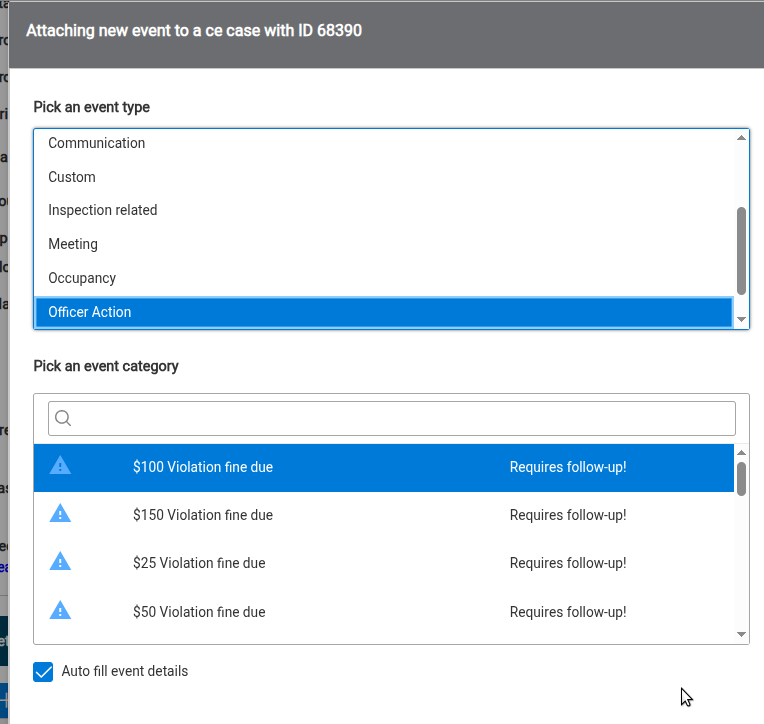Click the warning icon beside $50 Violation fine due

[x=60, y=610]
